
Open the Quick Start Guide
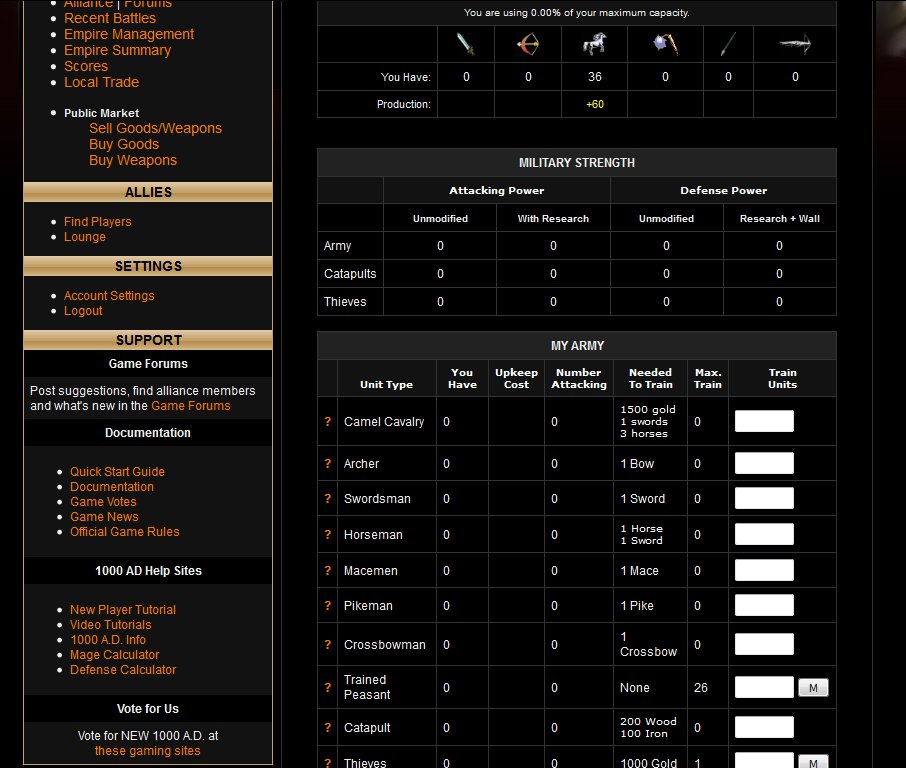tap(117, 472)
